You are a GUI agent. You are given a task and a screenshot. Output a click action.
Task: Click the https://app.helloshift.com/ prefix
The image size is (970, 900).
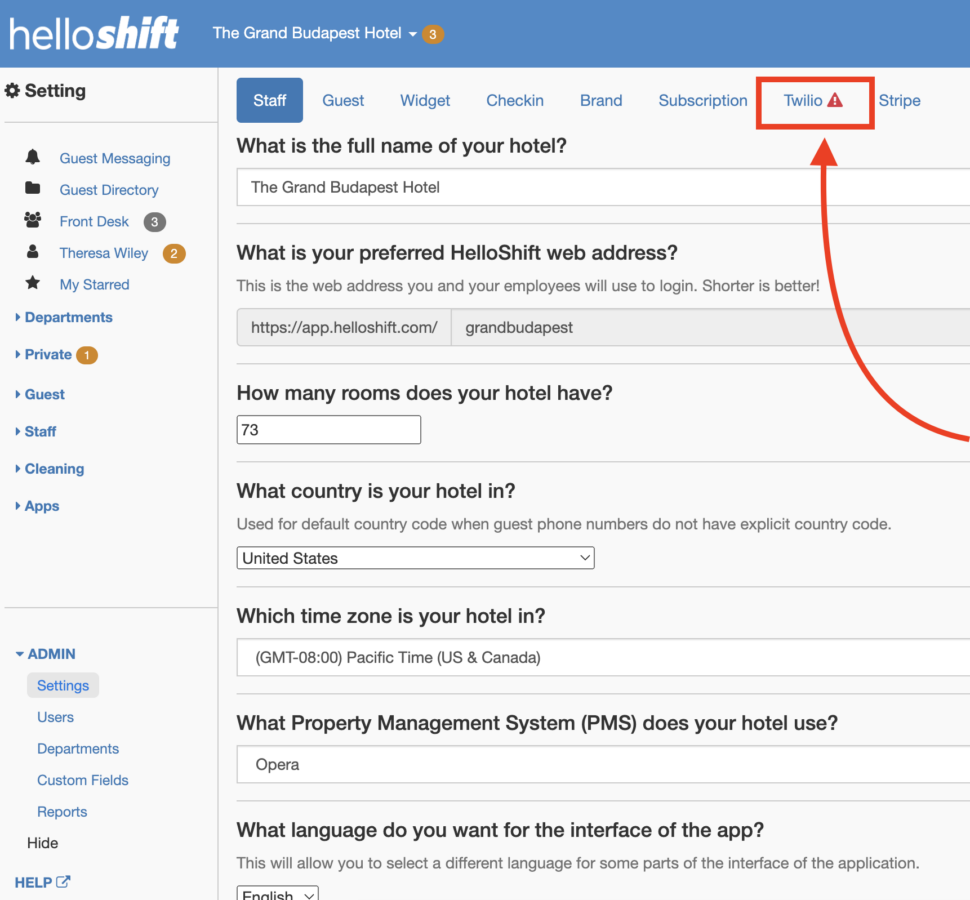pyautogui.click(x=344, y=327)
